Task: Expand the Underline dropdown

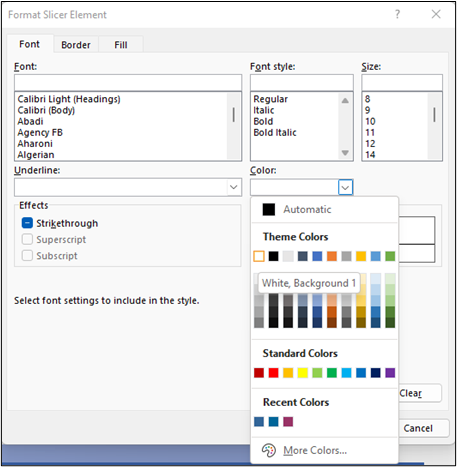Action: point(234,187)
